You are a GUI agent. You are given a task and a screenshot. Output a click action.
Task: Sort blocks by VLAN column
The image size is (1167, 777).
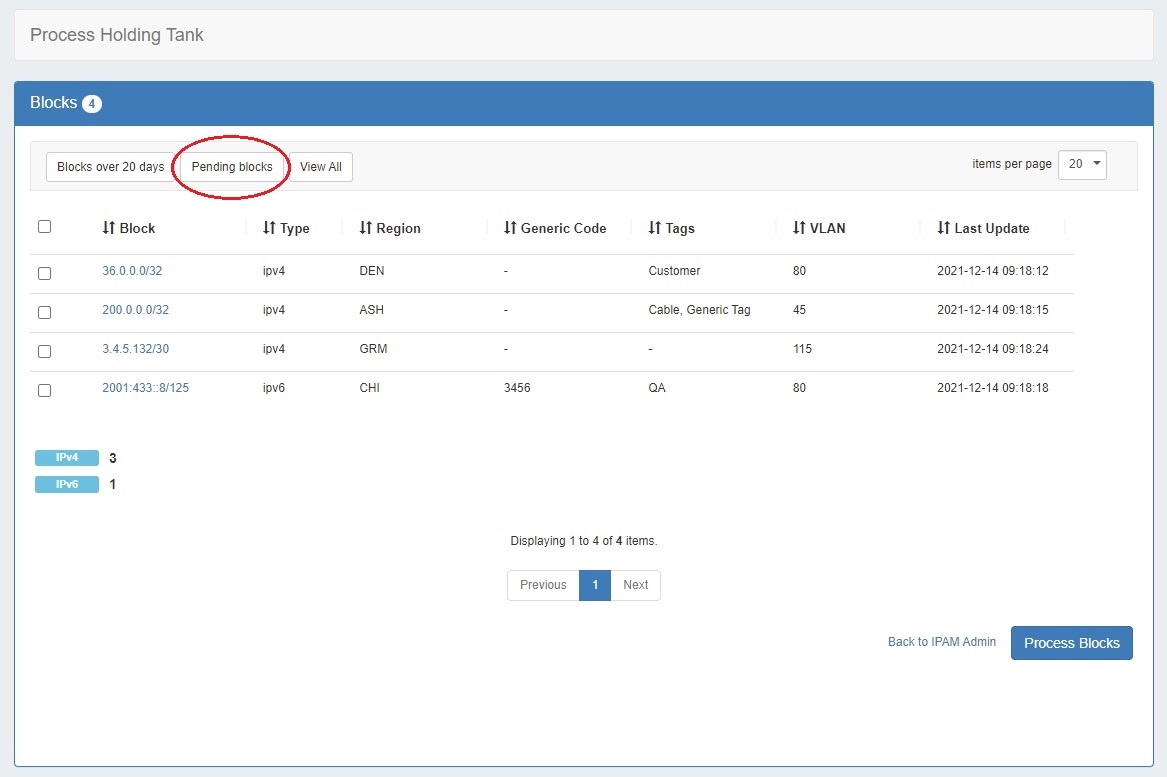click(819, 228)
